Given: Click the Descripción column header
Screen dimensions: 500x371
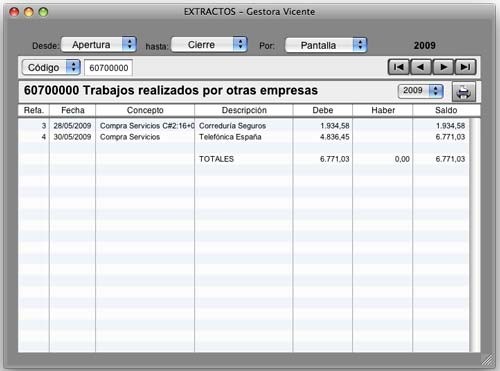Looking at the screenshot, I should 244,110.
